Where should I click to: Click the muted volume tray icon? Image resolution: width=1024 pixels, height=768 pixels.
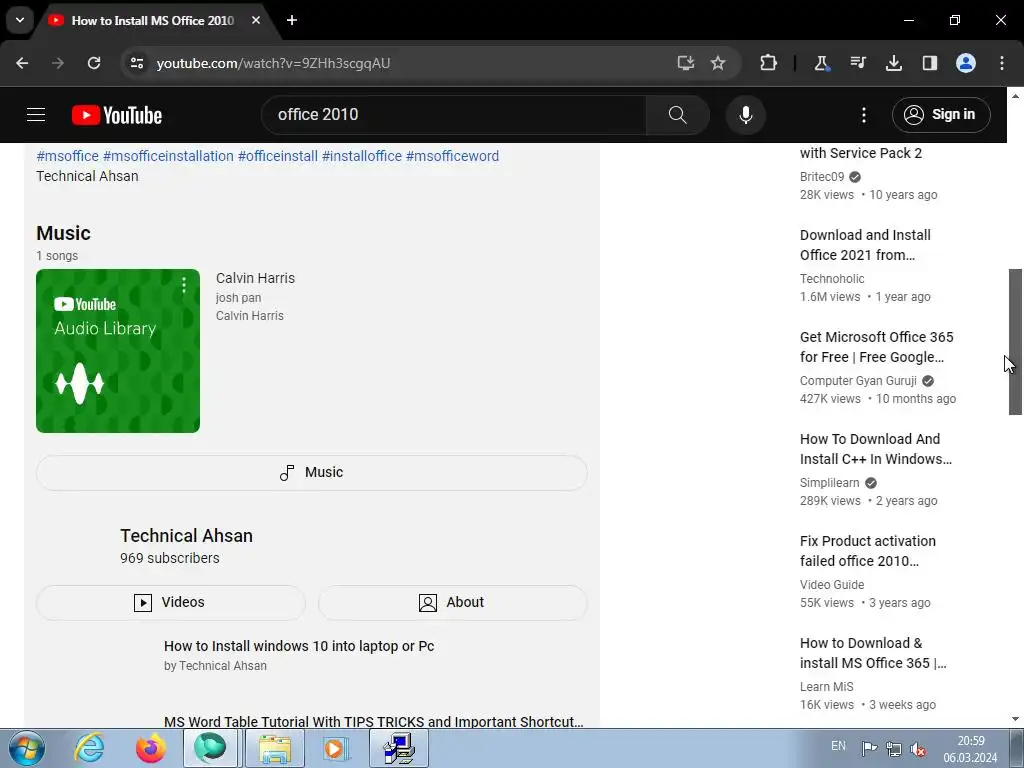point(918,748)
